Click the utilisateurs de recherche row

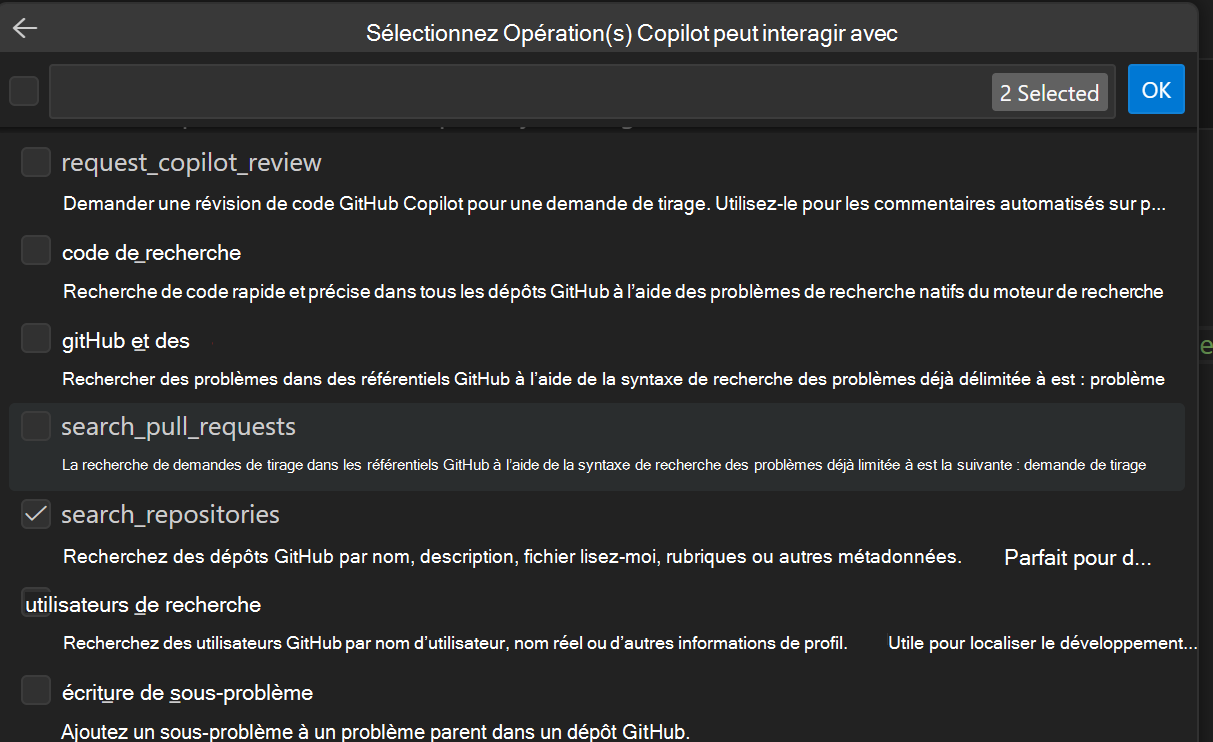(x=160, y=603)
